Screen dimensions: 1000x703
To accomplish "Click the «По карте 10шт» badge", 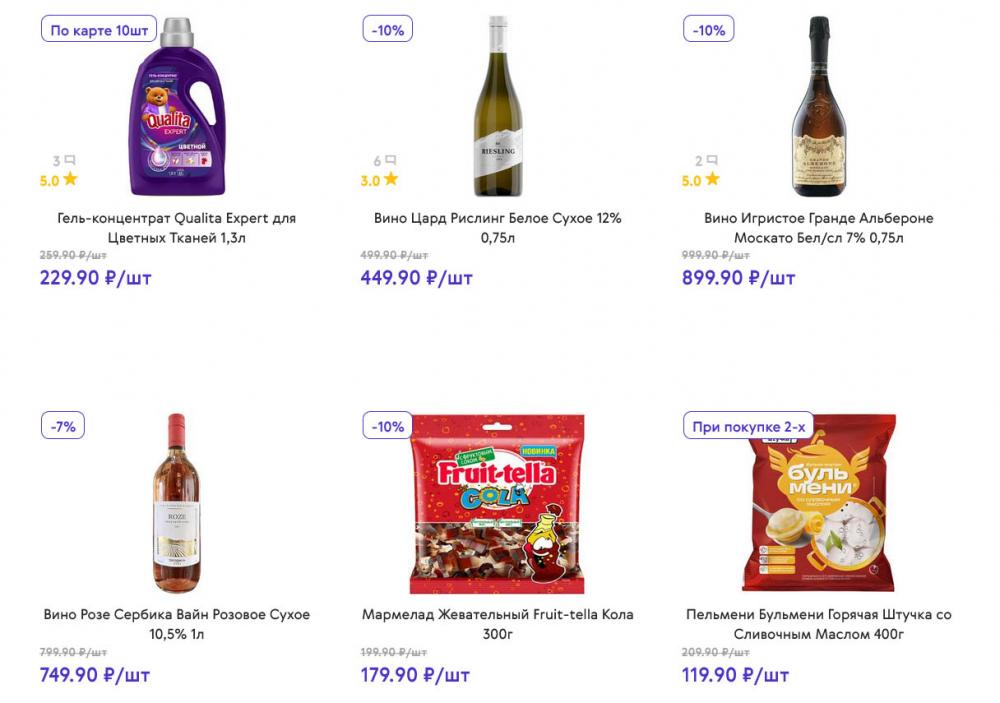I will [99, 30].
